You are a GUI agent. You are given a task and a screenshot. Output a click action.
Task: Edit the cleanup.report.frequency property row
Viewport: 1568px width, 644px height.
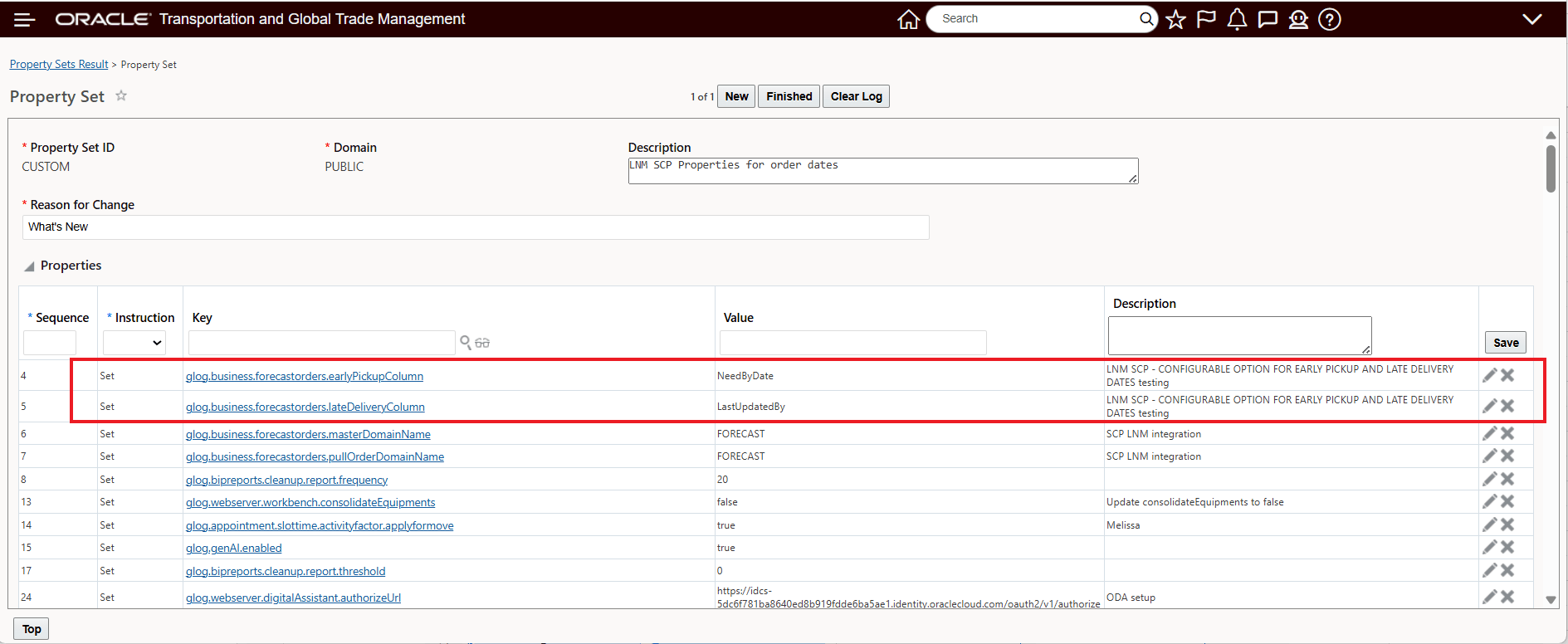1490,479
